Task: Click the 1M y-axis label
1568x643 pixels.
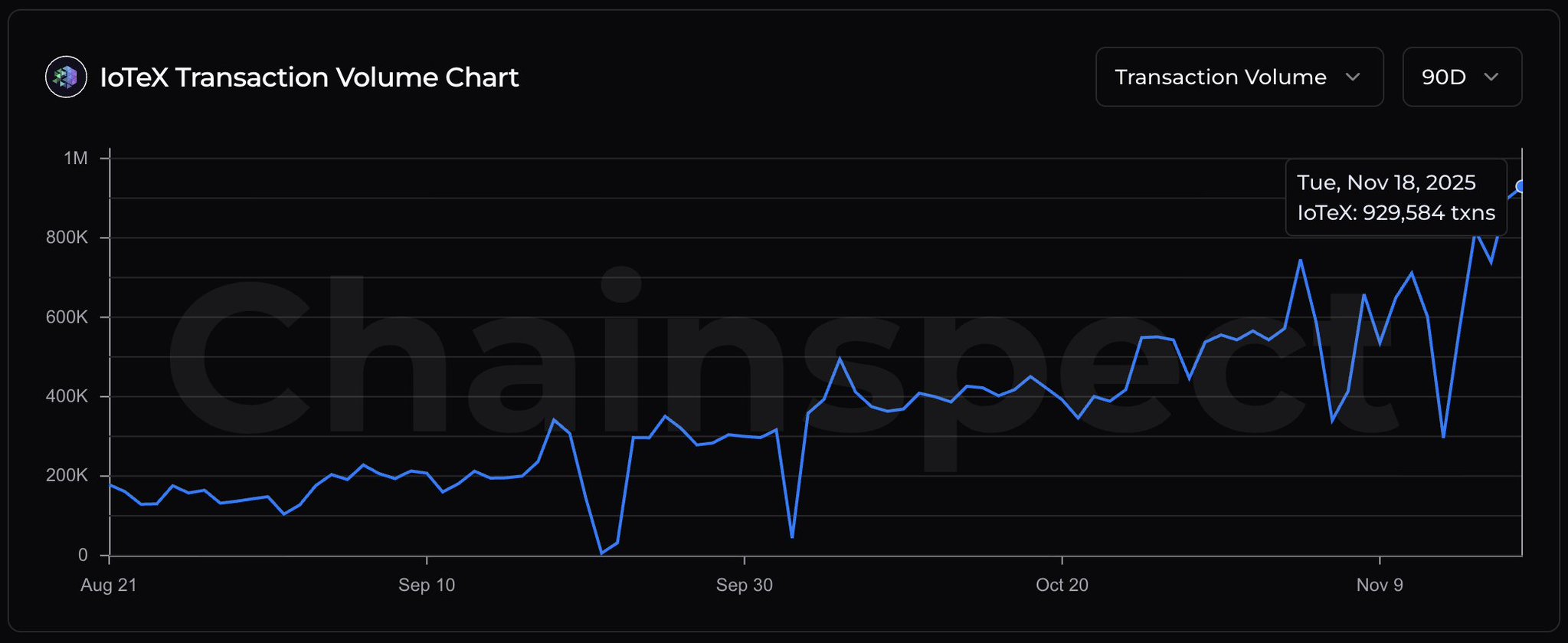Action: (x=76, y=159)
